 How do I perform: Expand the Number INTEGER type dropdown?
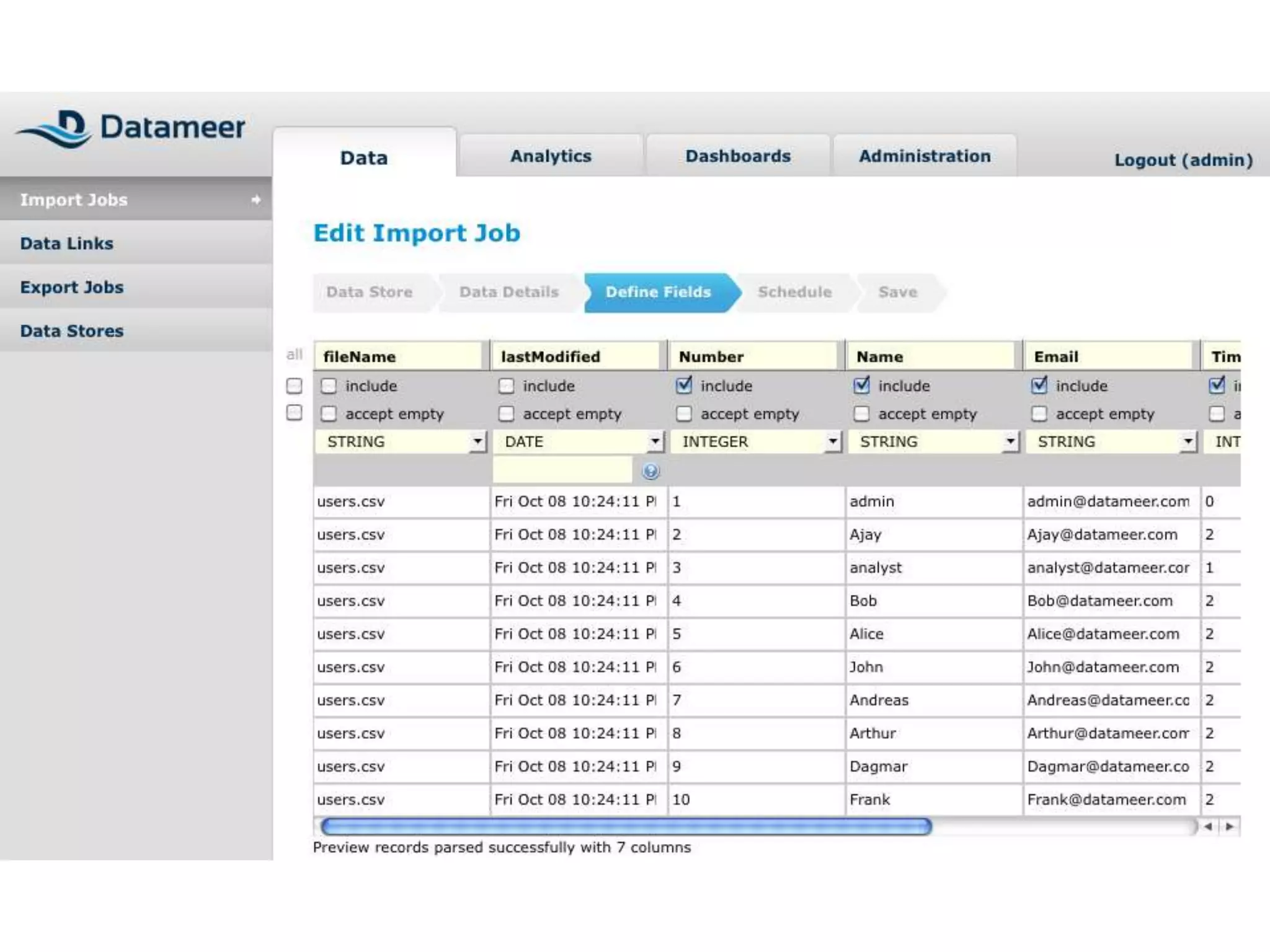coord(833,441)
